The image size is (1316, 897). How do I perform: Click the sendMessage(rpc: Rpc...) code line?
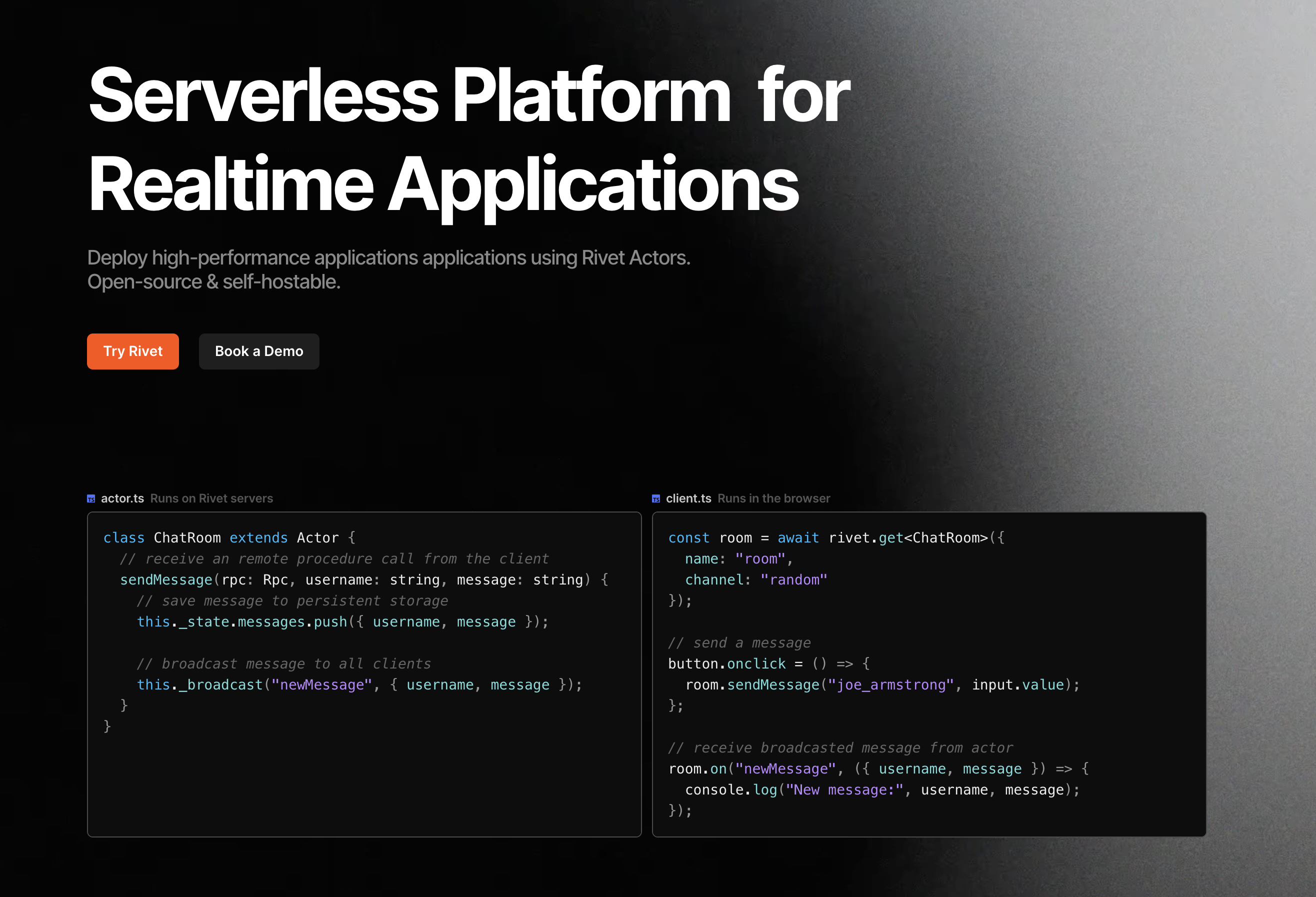[364, 580]
